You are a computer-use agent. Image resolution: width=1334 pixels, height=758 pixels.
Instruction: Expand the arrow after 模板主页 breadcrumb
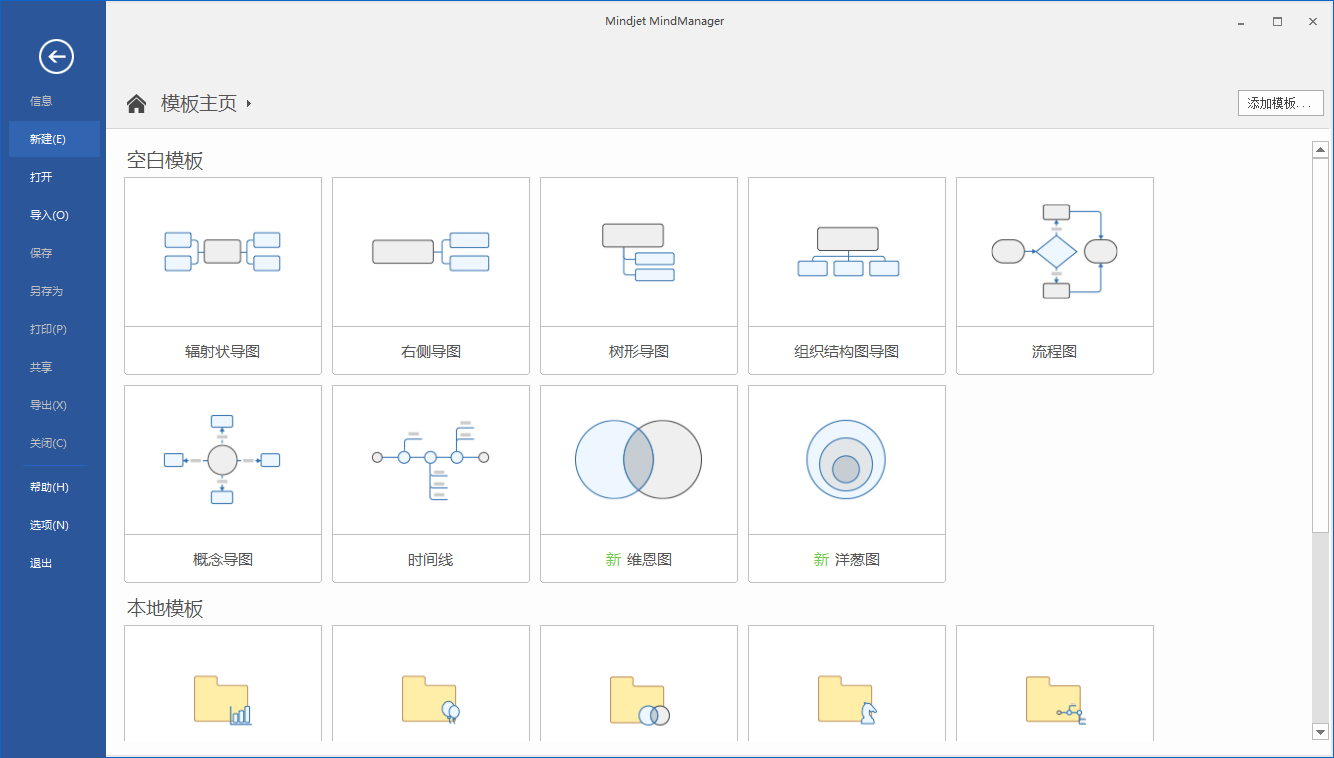coord(249,103)
